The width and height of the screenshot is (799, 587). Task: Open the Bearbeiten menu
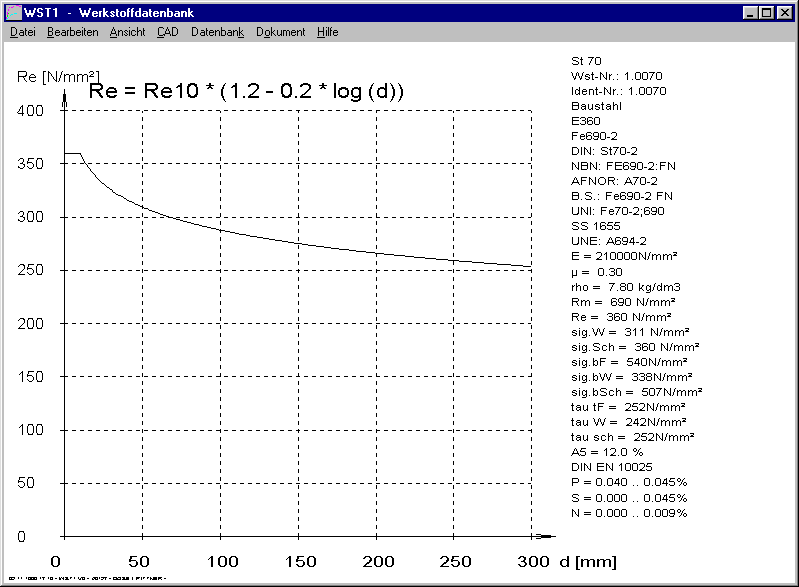tap(72, 32)
